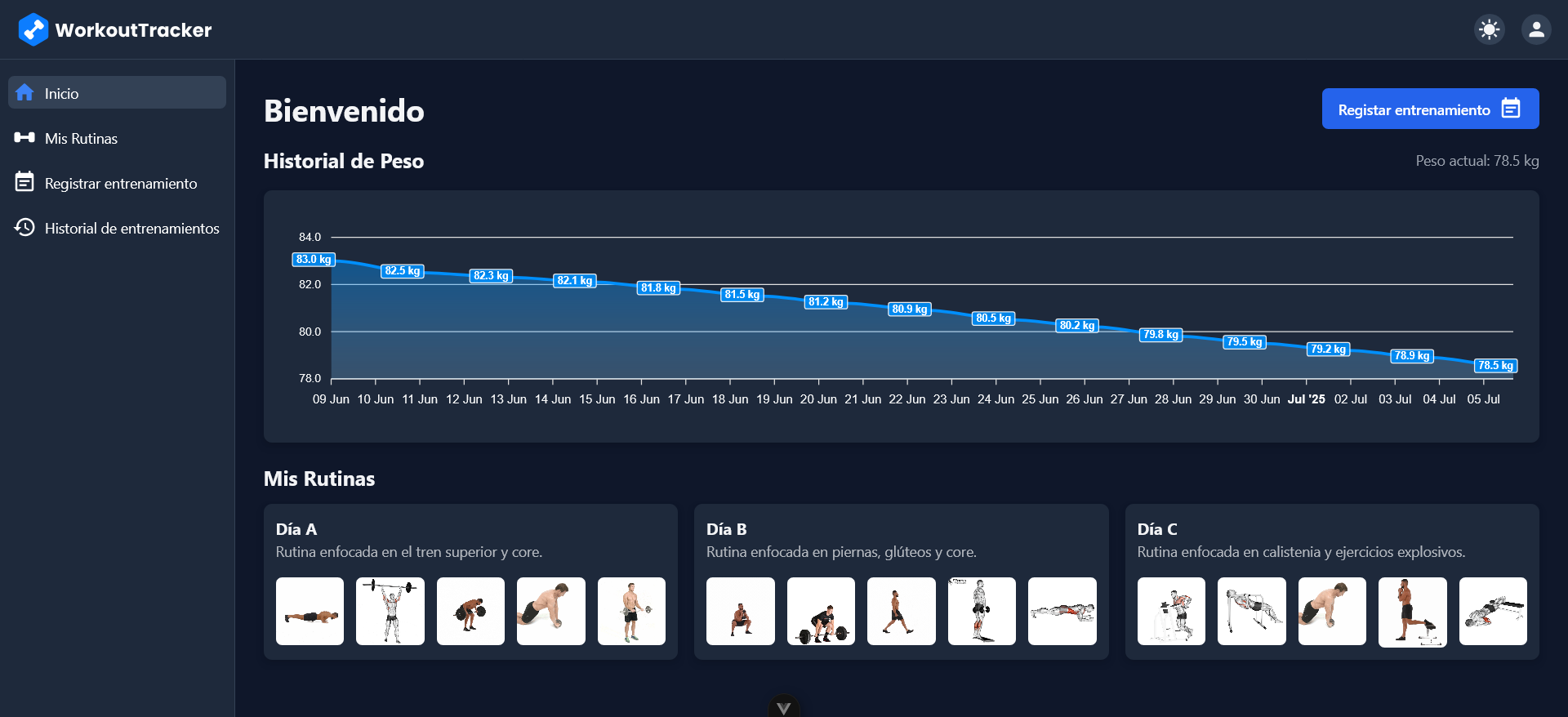Click the 82.3 kg data label
The width and height of the screenshot is (1568, 717).
click(x=491, y=275)
